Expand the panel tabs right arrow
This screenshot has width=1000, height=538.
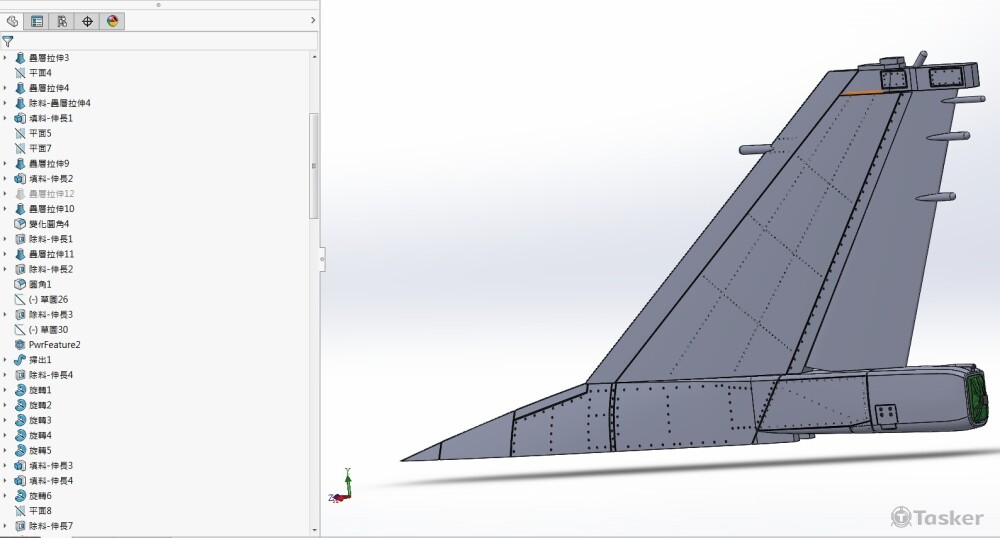click(x=313, y=20)
